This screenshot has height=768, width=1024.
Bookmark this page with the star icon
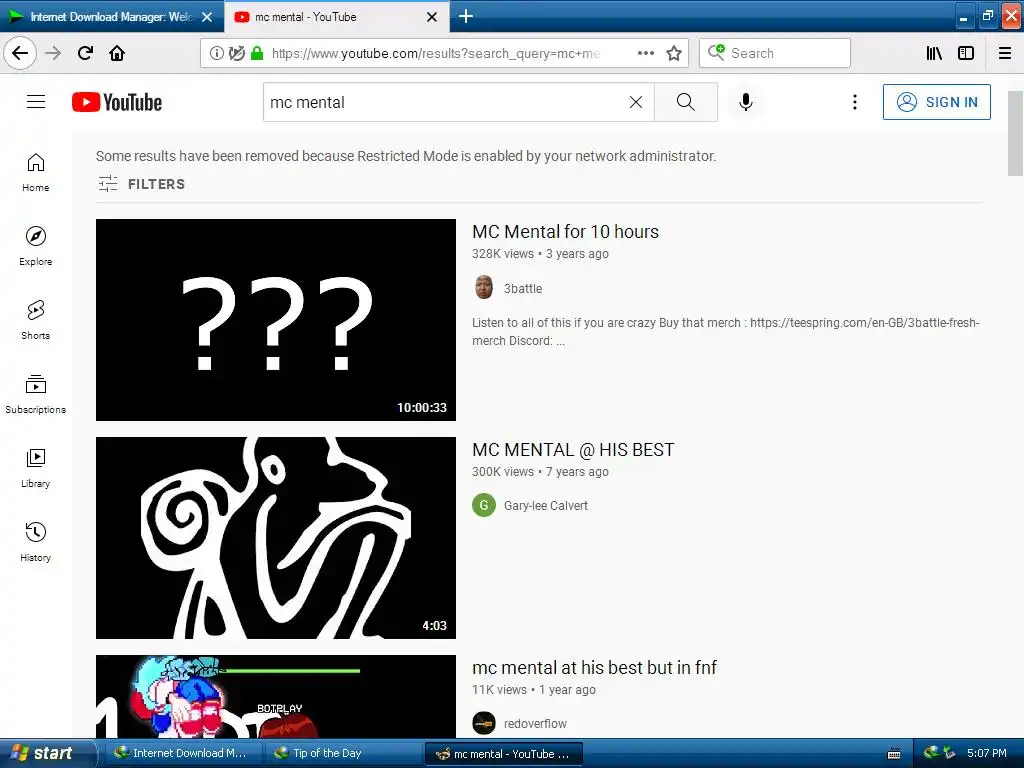674,53
